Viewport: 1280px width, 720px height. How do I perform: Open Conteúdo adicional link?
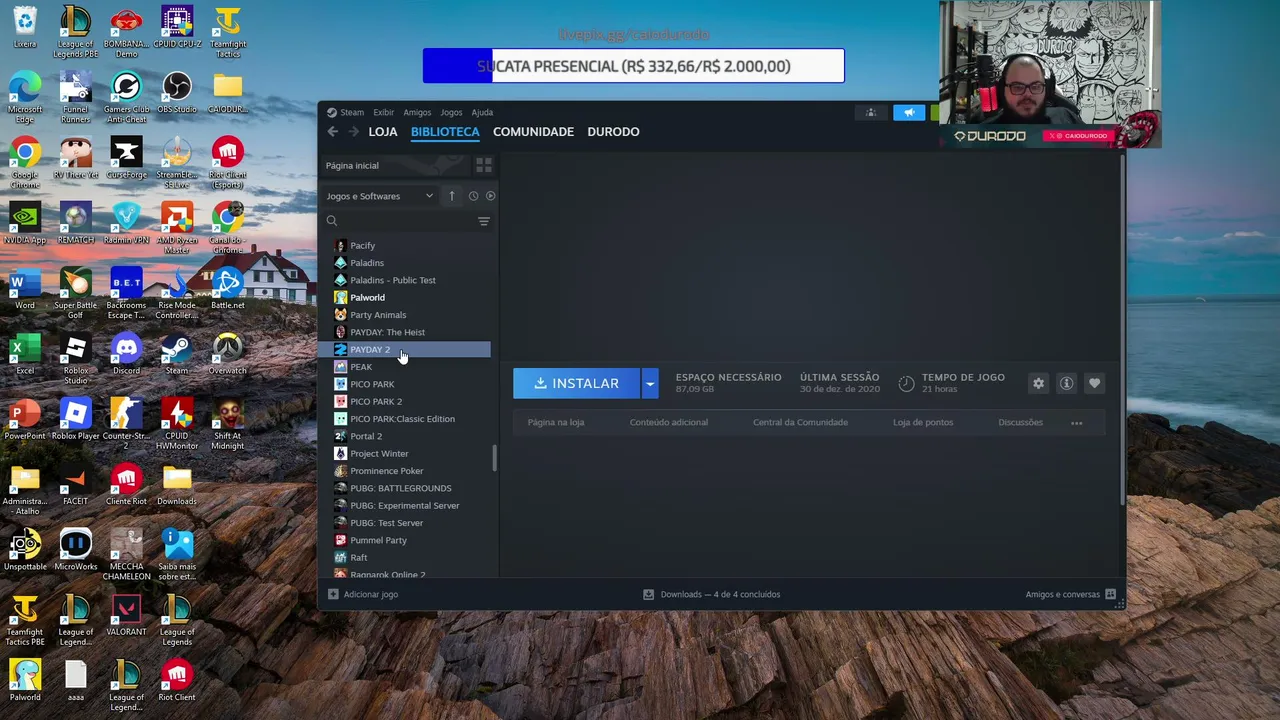click(x=669, y=422)
